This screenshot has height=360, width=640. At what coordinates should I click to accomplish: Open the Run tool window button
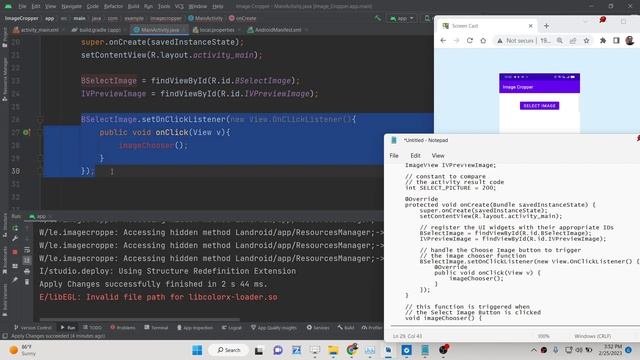click(68, 328)
